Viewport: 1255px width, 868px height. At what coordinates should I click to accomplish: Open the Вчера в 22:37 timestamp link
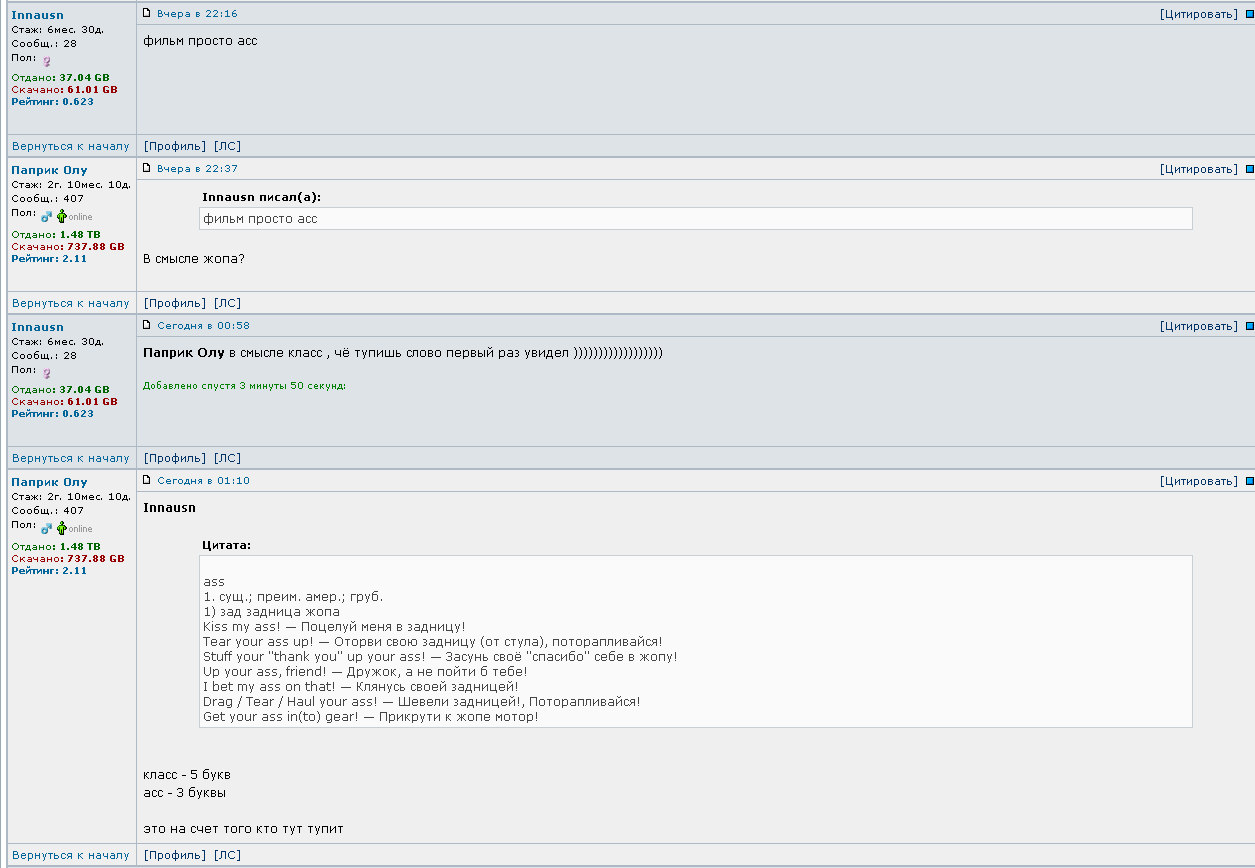point(197,169)
